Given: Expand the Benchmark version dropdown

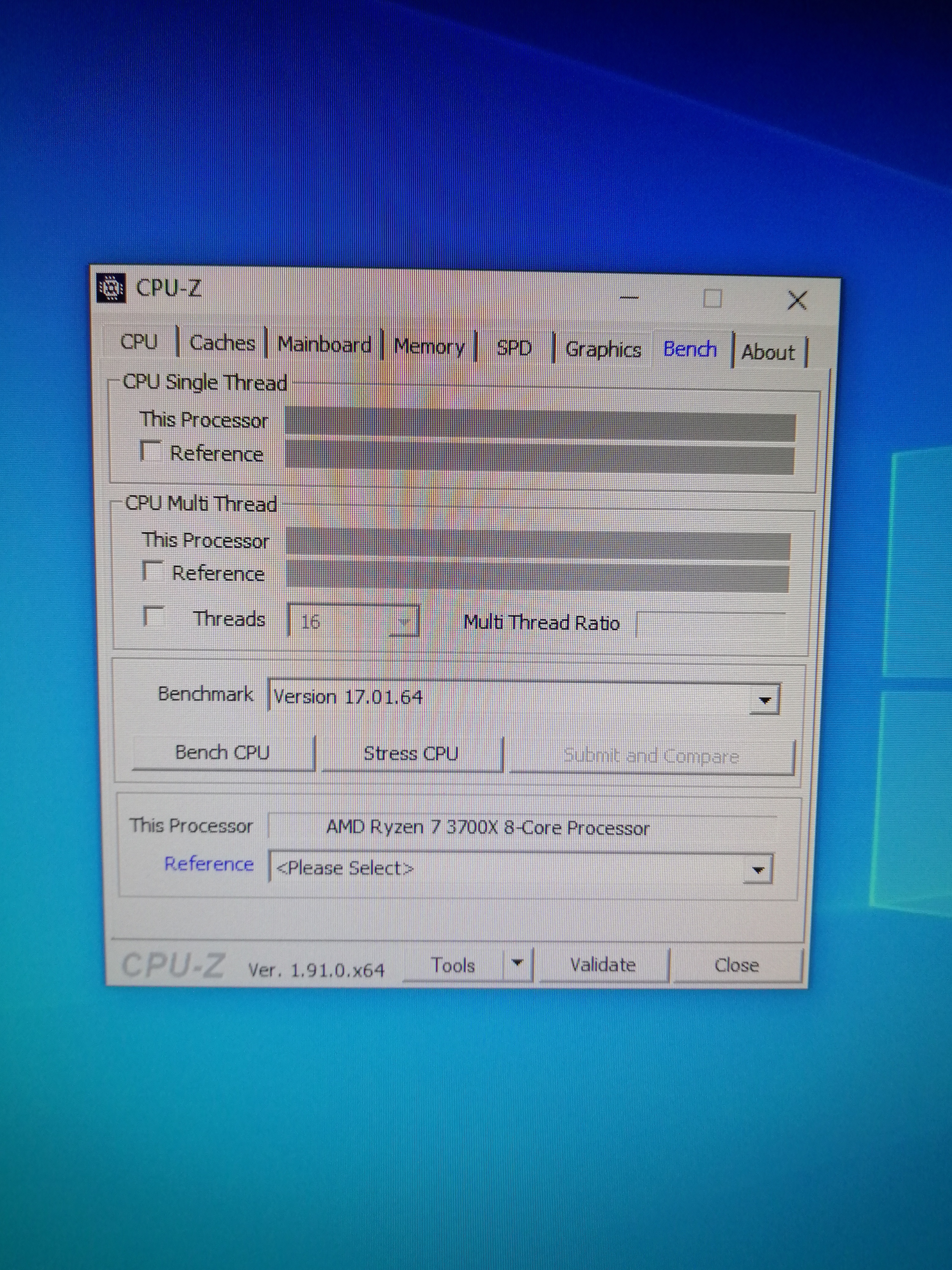Looking at the screenshot, I should pos(764,700).
